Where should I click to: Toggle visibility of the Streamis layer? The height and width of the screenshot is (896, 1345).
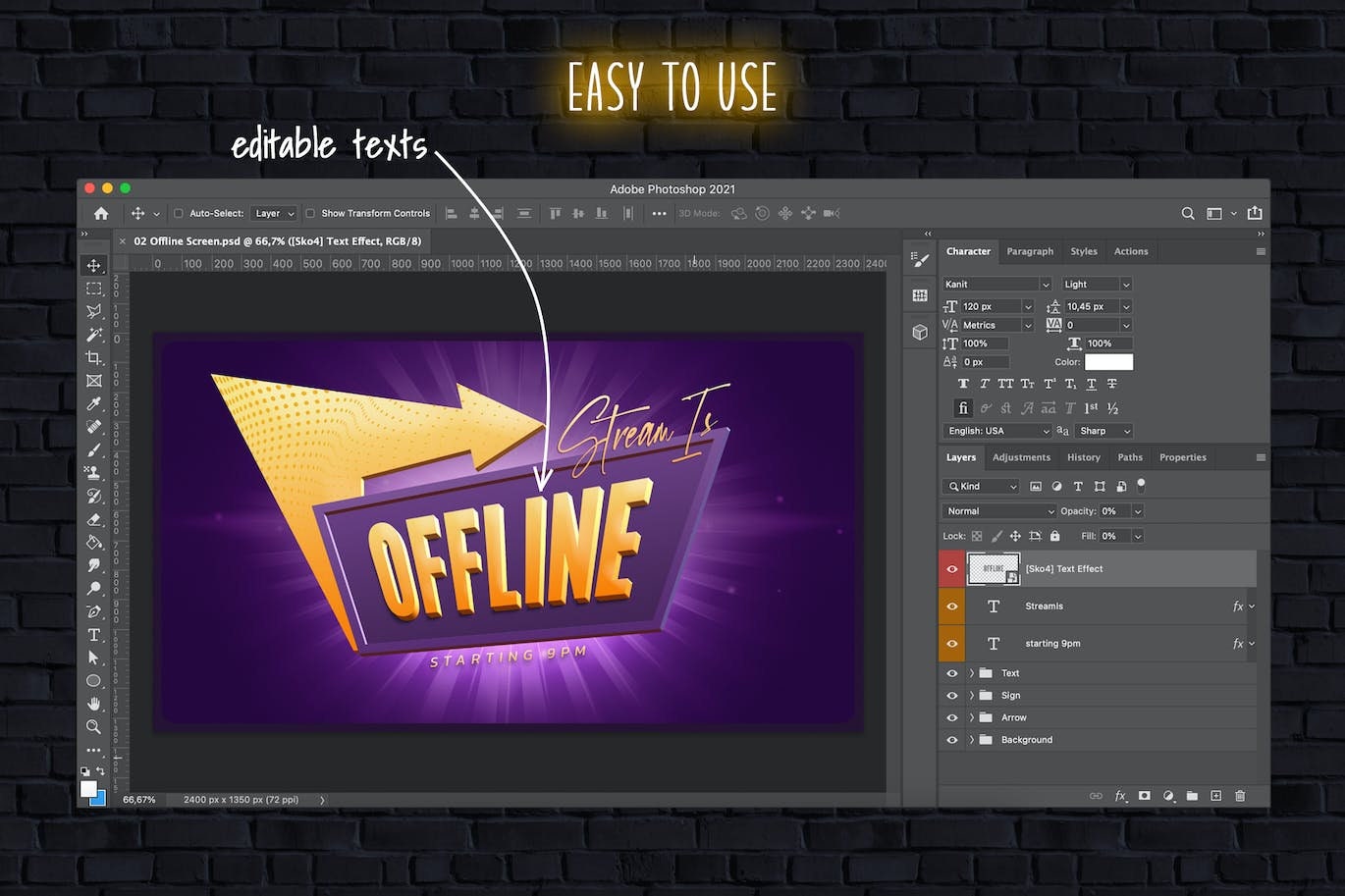point(951,606)
